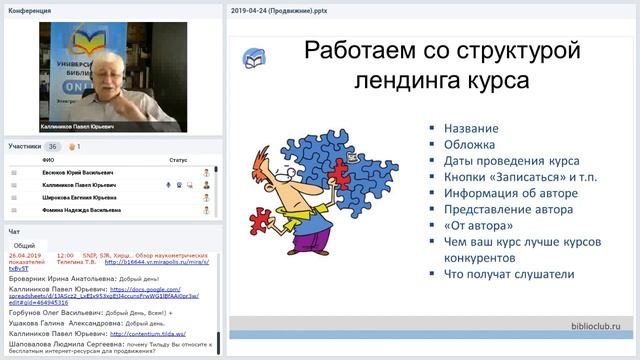Click the red screen-share icon in Каллиников's row

[x=190, y=185]
